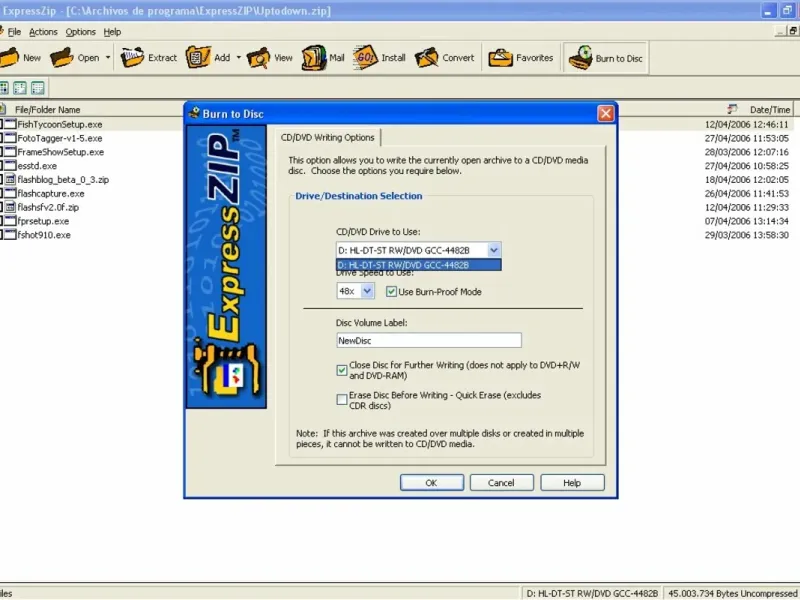800x600 pixels.
Task: Minimize the ExpressZip main window
Action: click(x=768, y=11)
